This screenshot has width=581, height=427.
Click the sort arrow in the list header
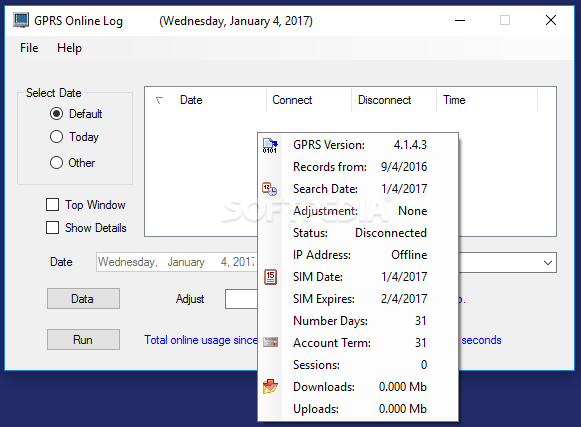tap(159, 100)
